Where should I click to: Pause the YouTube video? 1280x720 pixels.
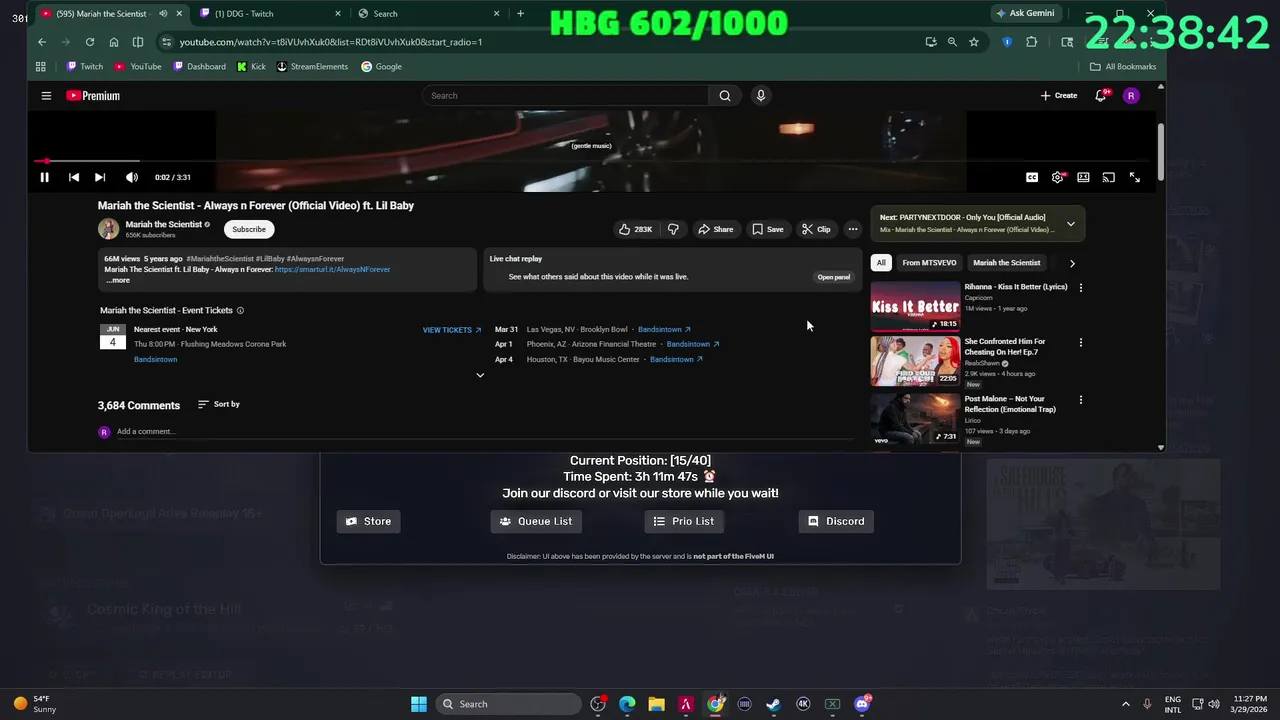44,177
